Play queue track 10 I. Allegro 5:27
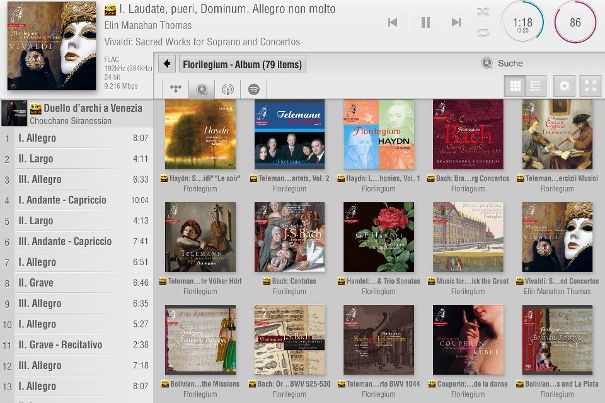This screenshot has height=403, width=605. pos(76,324)
